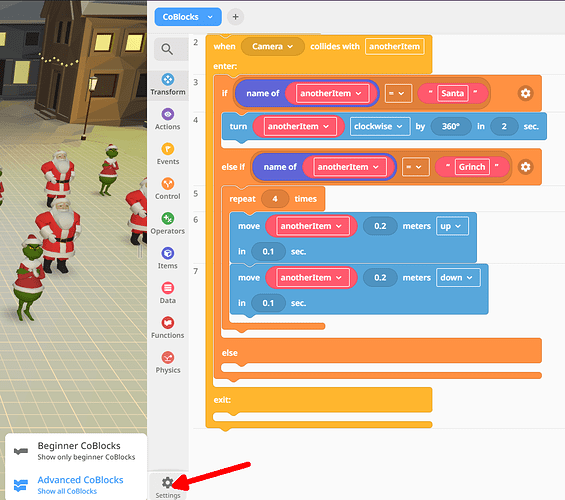565x500 pixels.
Task: Click the 360° angle value field
Action: coord(451,126)
